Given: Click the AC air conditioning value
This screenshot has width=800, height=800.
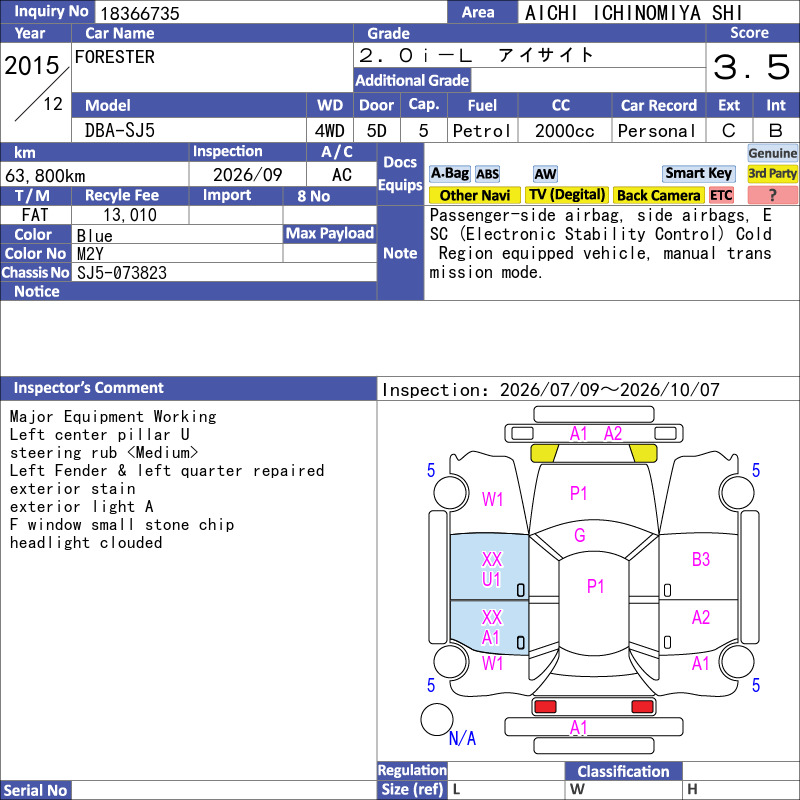Looking at the screenshot, I should click(341, 175).
